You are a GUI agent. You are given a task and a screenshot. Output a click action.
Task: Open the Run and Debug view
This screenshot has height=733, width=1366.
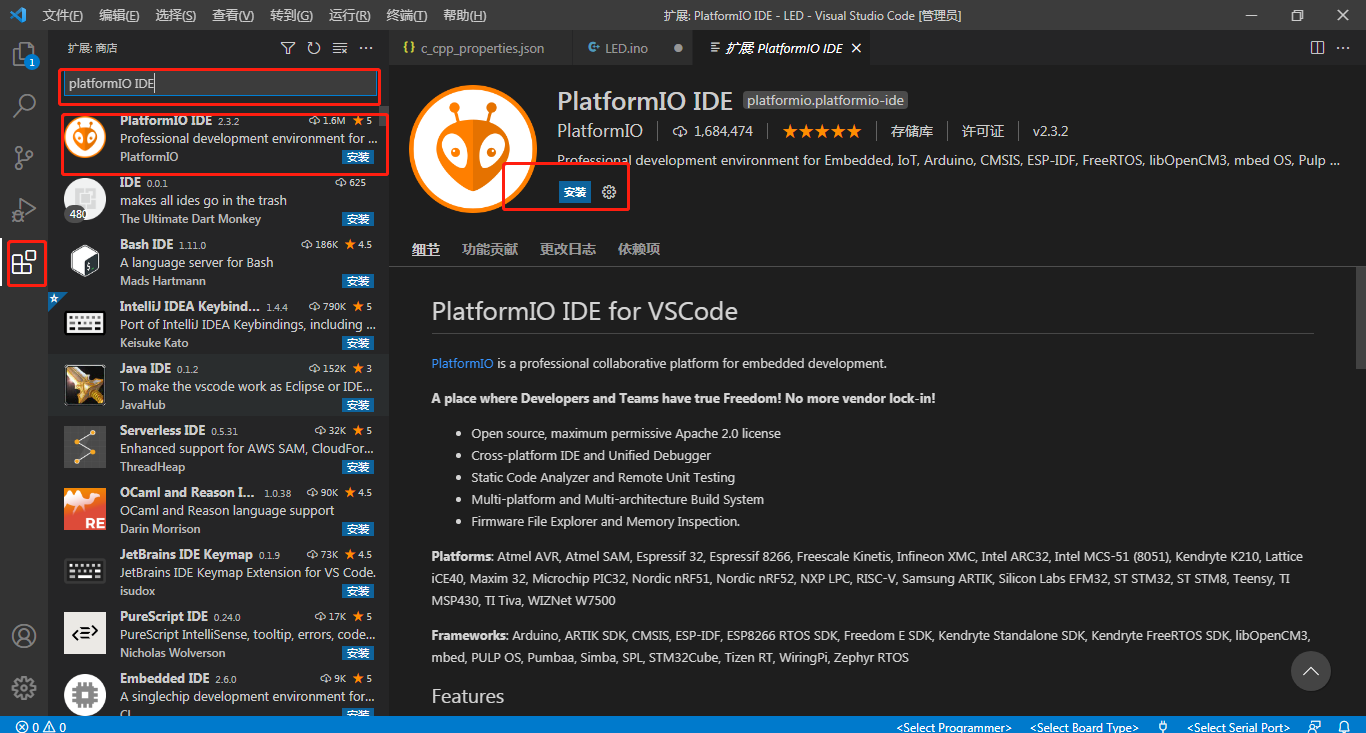coord(24,210)
